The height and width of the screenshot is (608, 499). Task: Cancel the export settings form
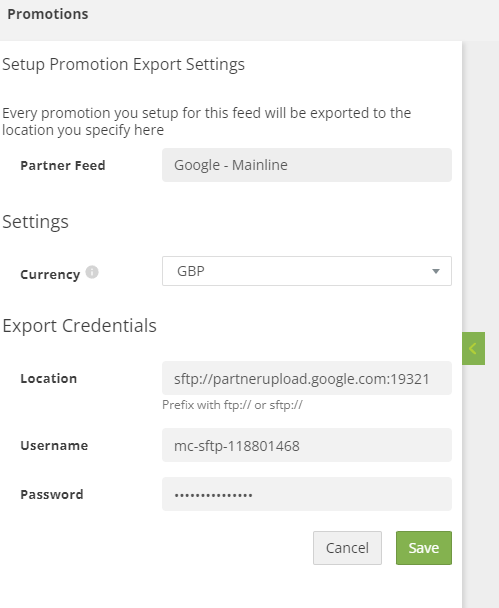click(347, 548)
